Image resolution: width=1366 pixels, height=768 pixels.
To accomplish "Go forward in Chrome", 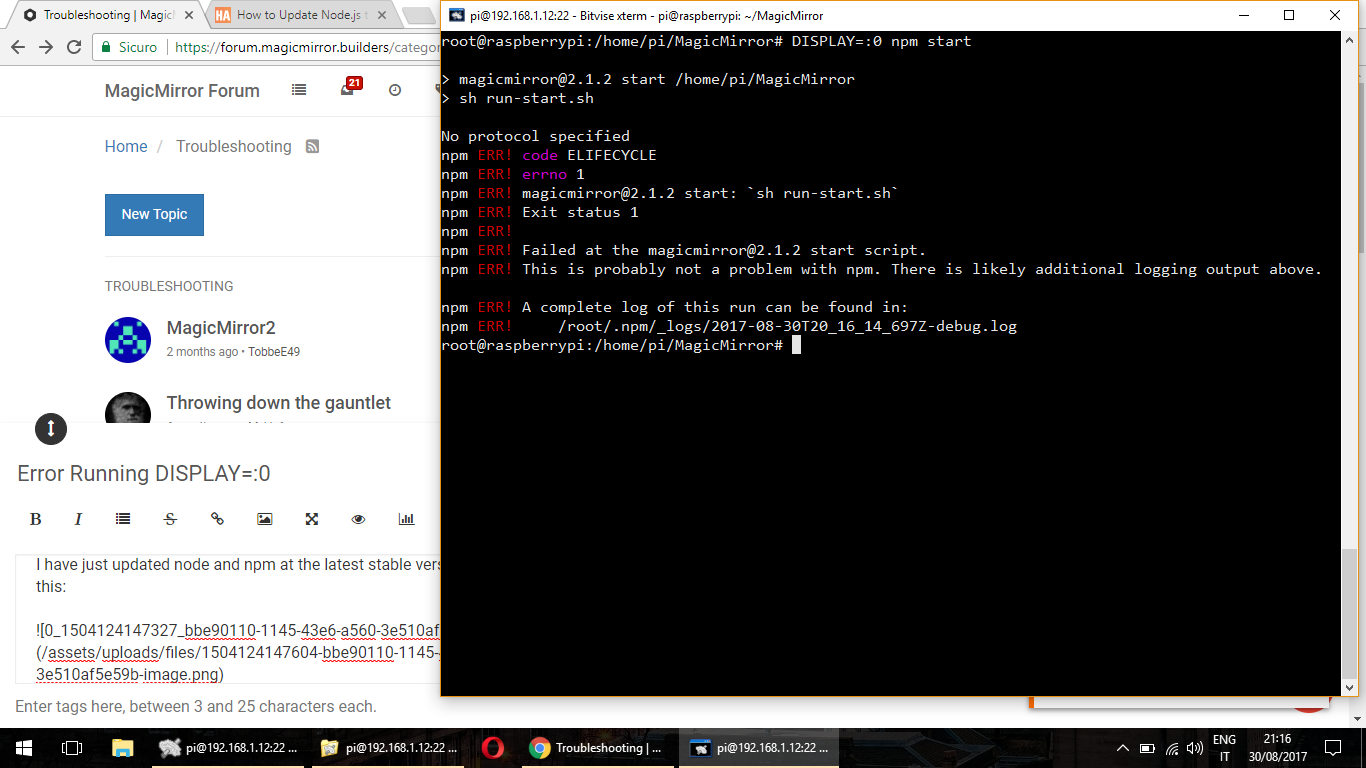I will [46, 47].
